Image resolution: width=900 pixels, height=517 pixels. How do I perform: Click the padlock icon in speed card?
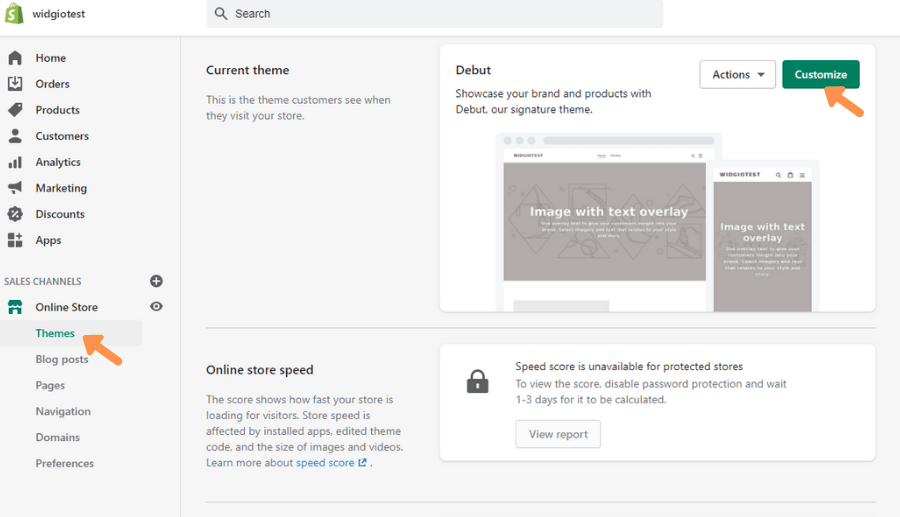point(478,381)
